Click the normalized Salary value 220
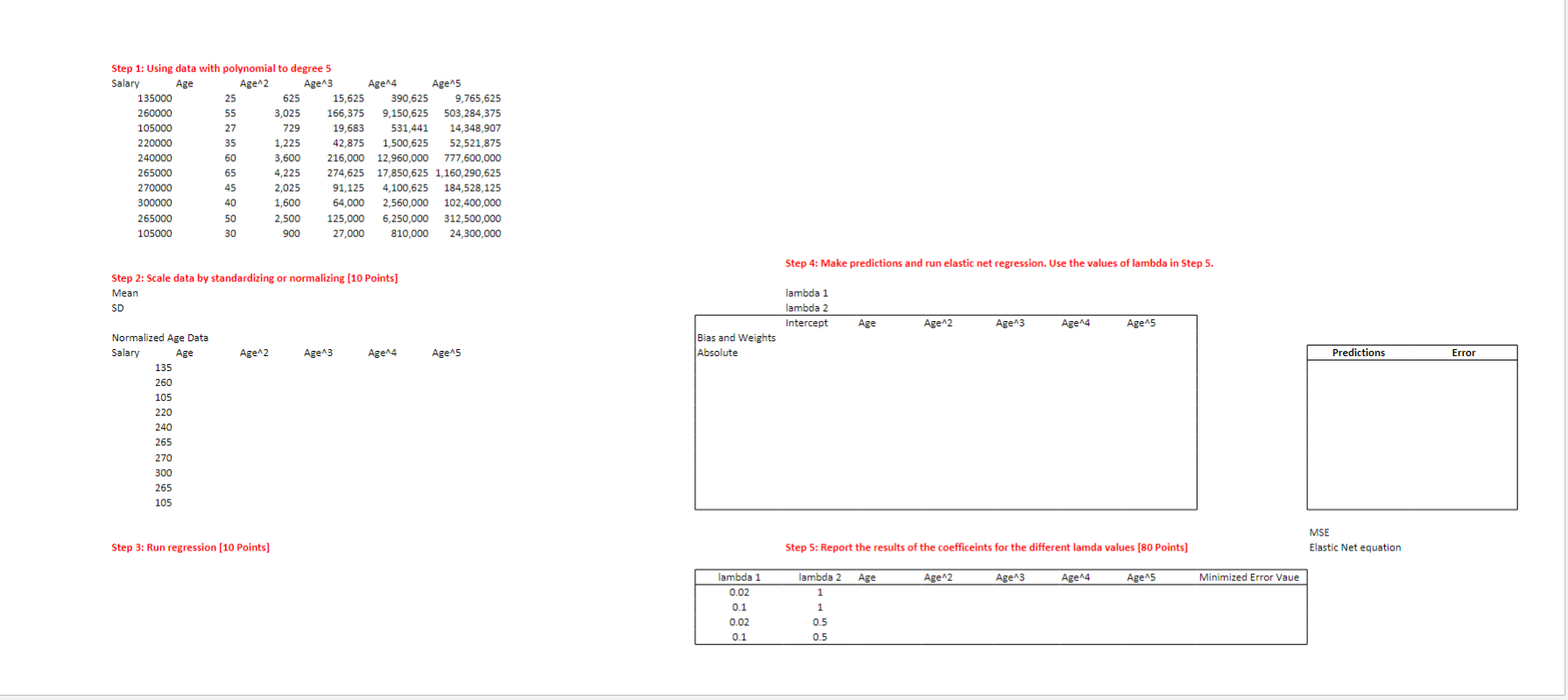Viewport: 1568px width, 700px height. (x=164, y=412)
